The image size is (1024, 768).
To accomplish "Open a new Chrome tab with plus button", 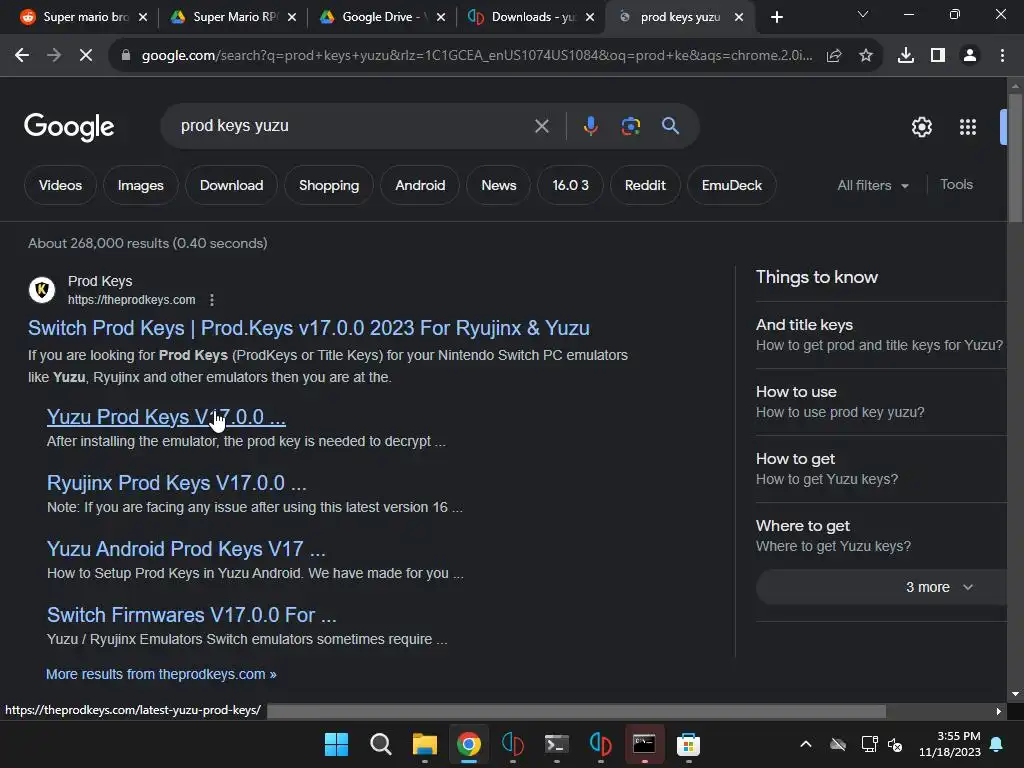I will click(x=776, y=17).
